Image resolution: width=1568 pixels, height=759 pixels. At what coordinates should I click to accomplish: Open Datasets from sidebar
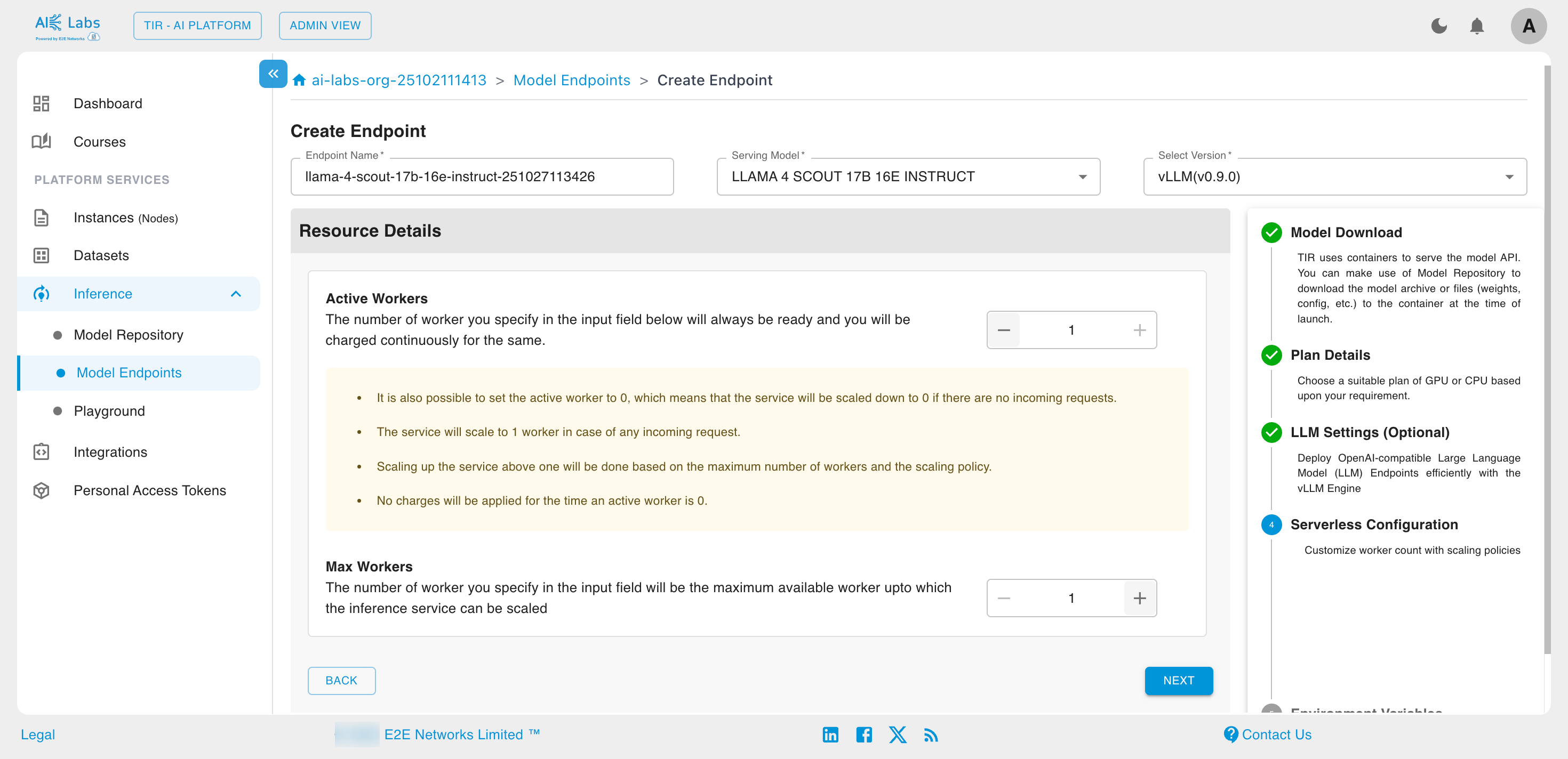point(101,255)
